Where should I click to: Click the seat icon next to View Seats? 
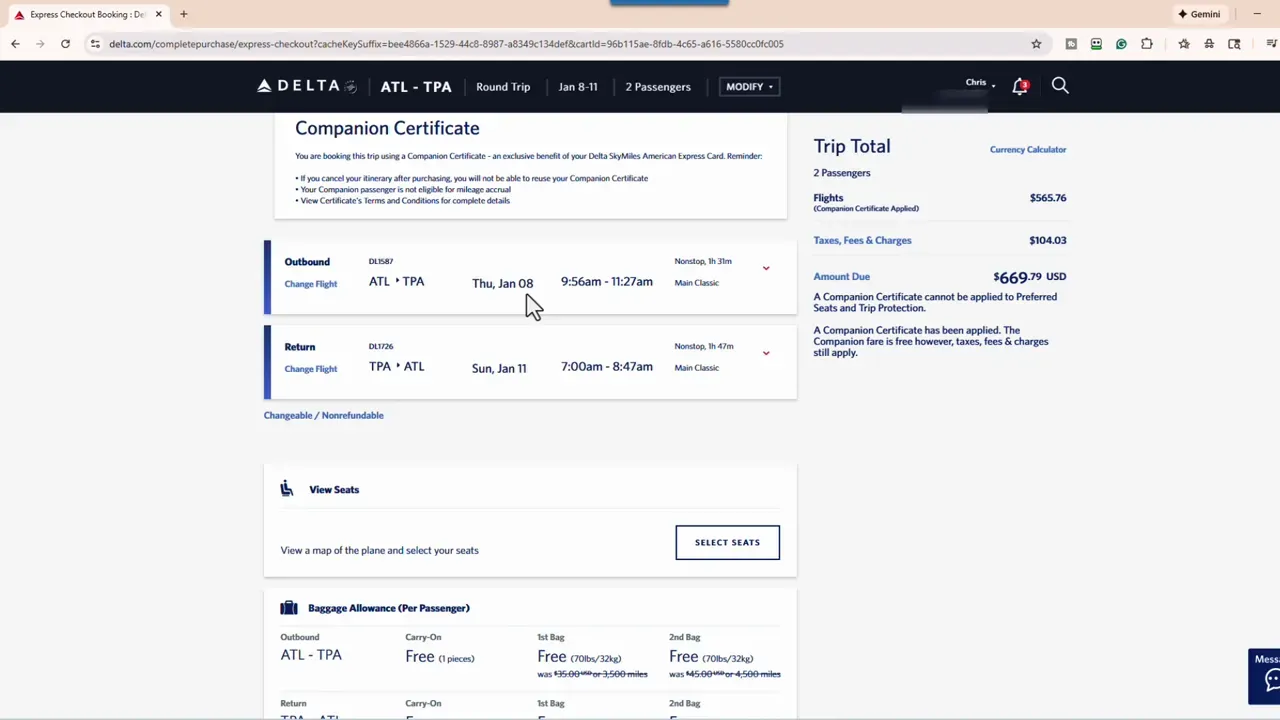(287, 488)
